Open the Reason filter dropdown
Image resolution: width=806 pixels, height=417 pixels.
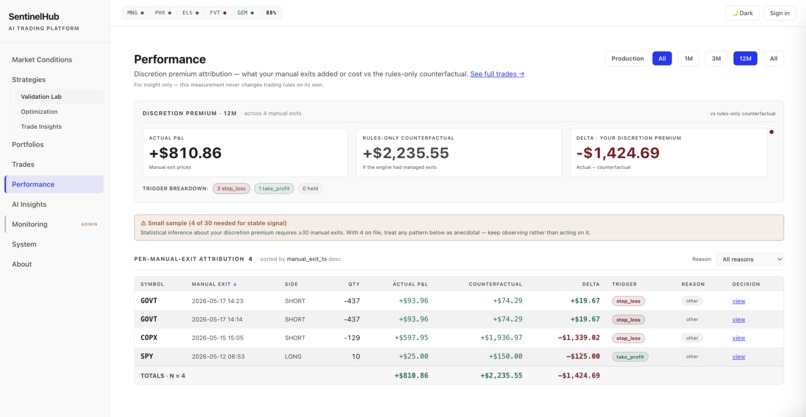pos(750,259)
